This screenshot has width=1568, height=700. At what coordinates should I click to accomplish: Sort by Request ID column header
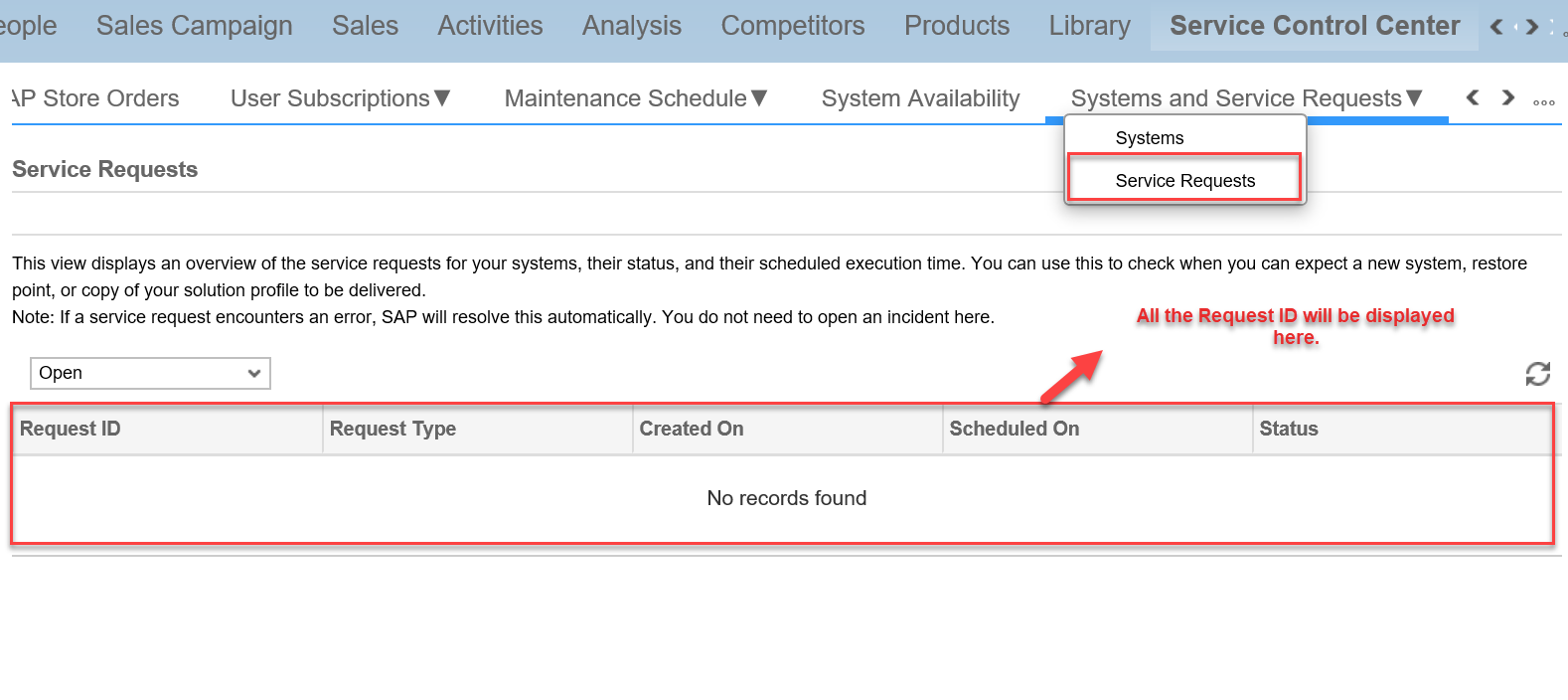pyautogui.click(x=168, y=429)
